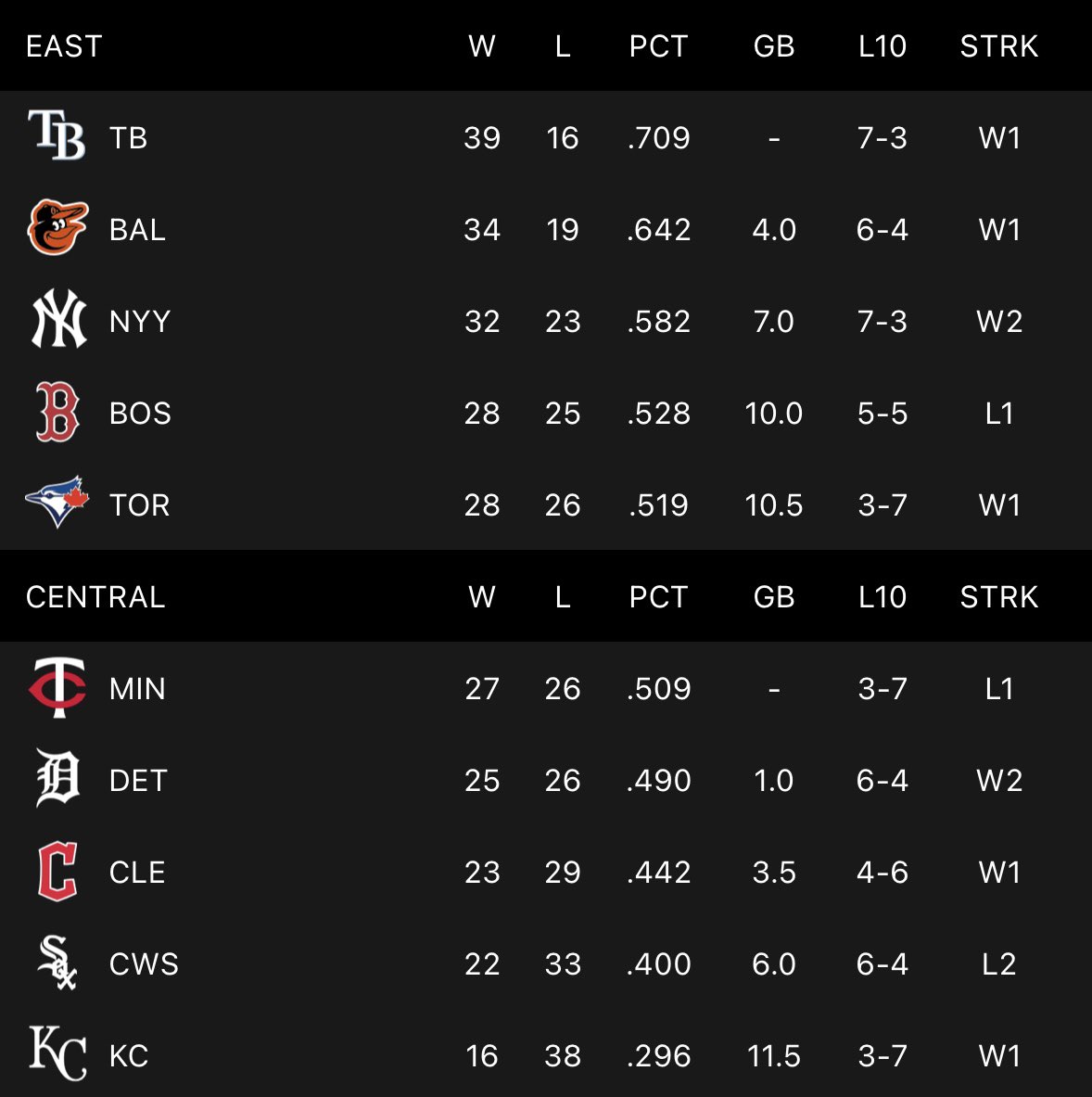Select the Minnesota Twins logo
The image size is (1092, 1097).
[57, 687]
